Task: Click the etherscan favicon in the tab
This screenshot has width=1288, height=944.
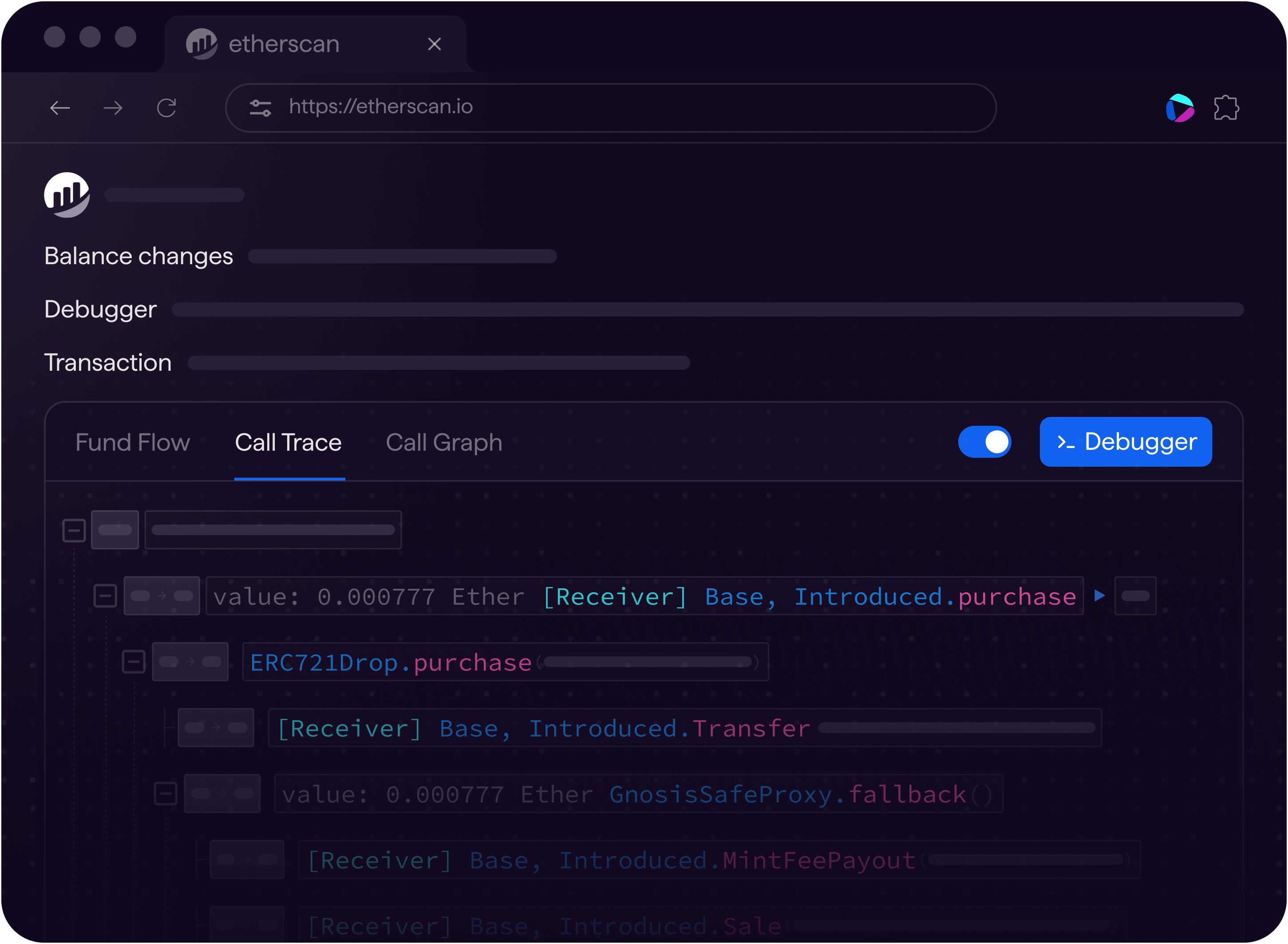Action: (201, 44)
